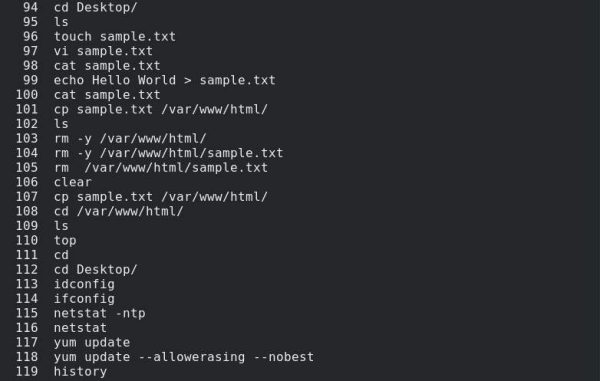The height and width of the screenshot is (381, 600).
Task: Click 'cd /var/www/html/' on line 108
Action: coord(119,211)
